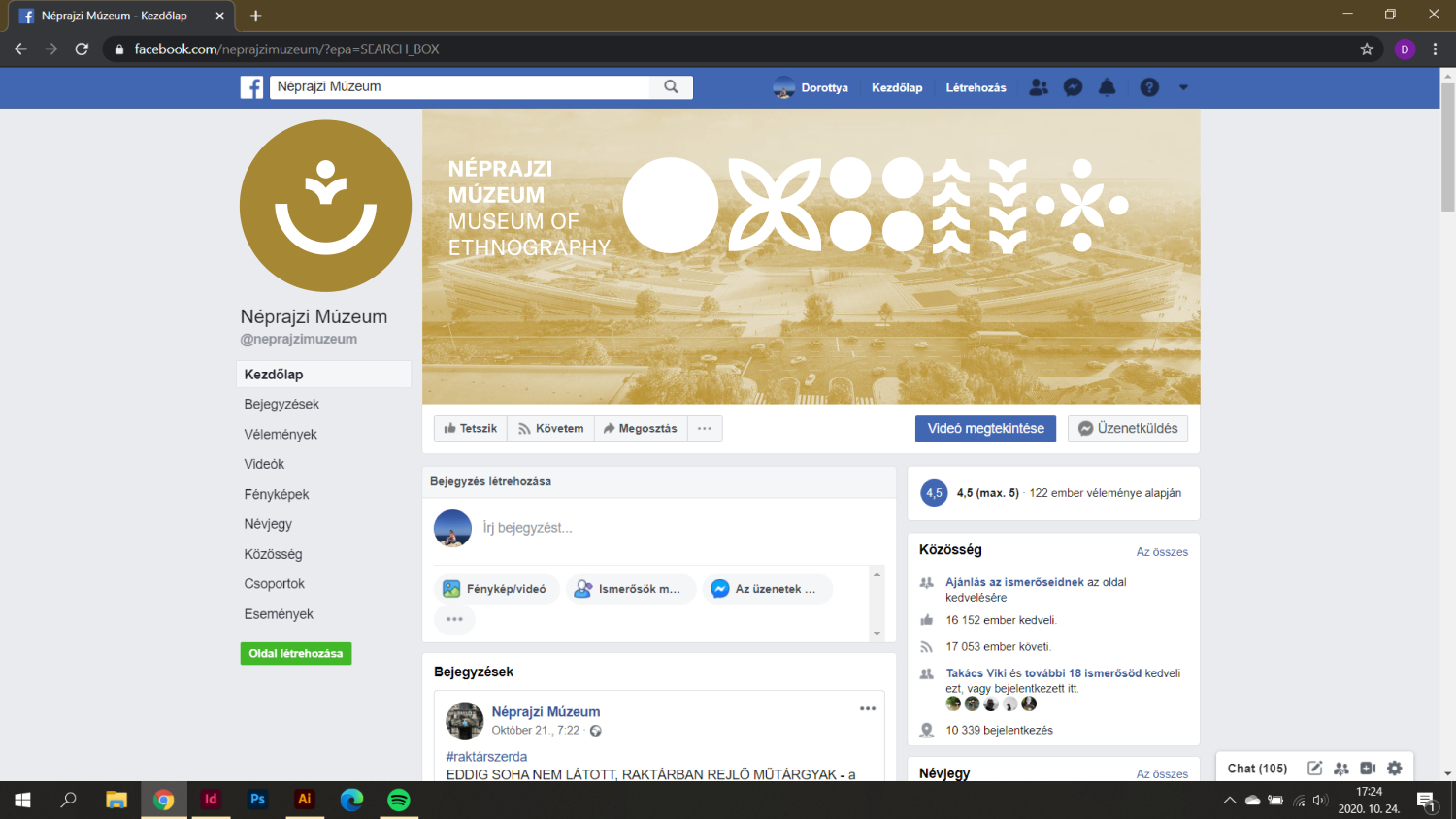1456x819 pixels.
Task: Open Chrome profile avatar D
Action: (x=1405, y=49)
